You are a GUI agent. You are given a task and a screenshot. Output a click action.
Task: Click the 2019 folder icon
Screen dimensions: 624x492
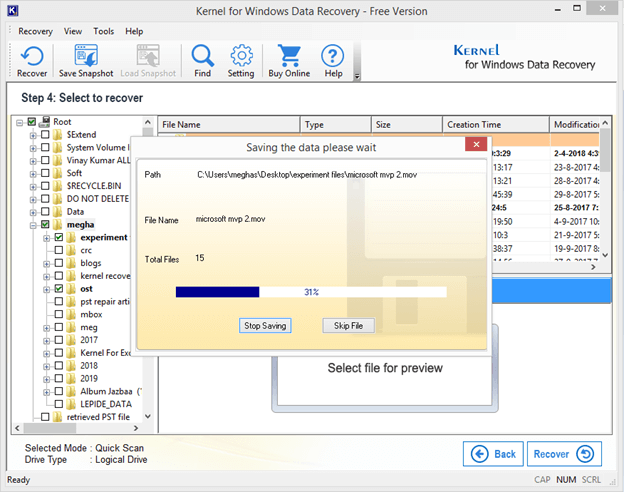pos(72,378)
